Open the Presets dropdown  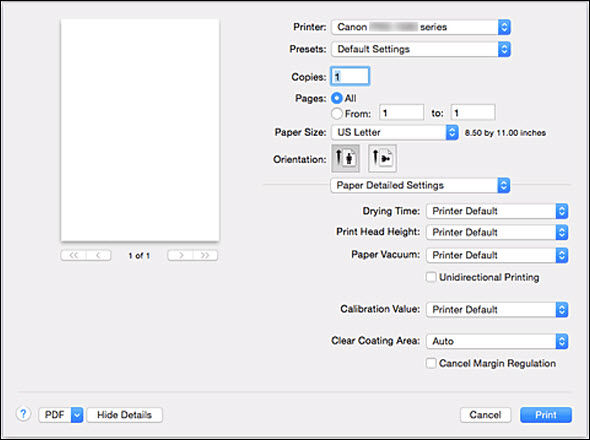click(x=421, y=49)
